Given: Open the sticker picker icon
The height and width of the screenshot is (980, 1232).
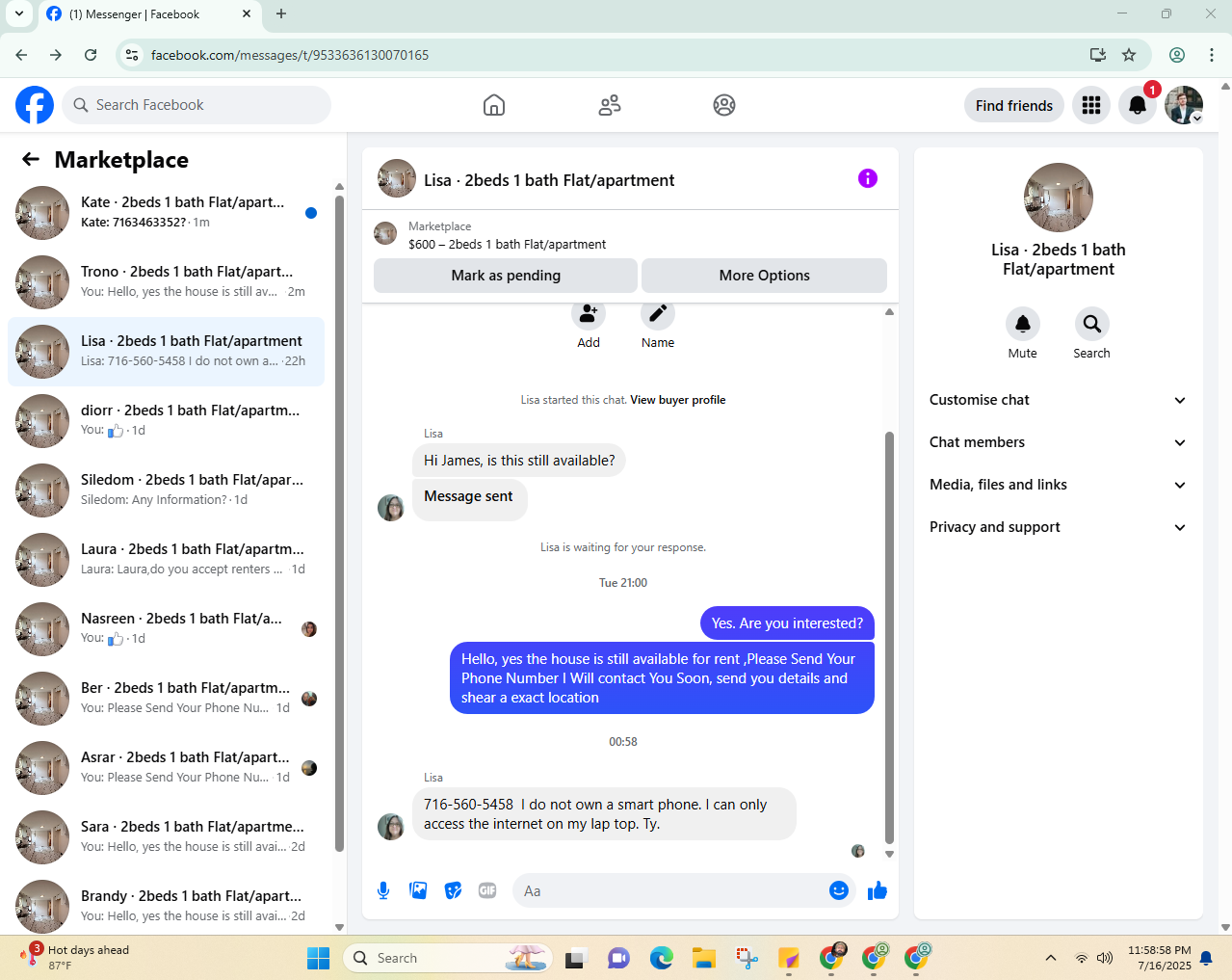Looking at the screenshot, I should pyautogui.click(x=453, y=890).
